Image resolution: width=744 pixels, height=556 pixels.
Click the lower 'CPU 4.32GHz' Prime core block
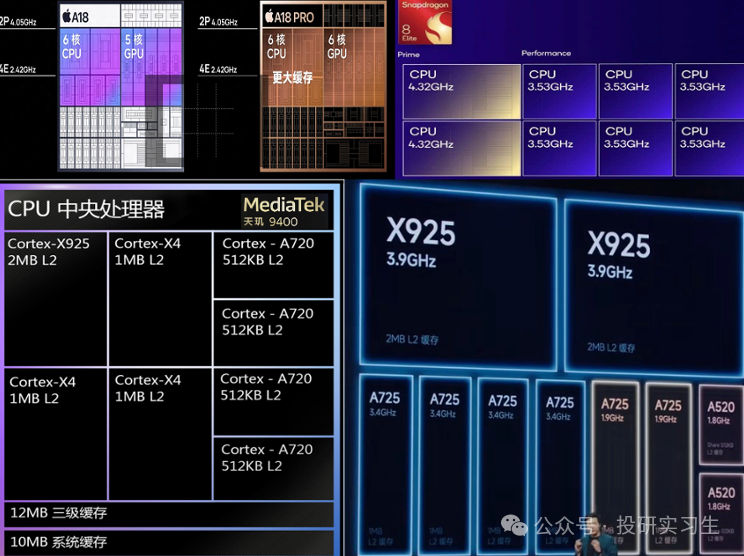click(x=462, y=148)
